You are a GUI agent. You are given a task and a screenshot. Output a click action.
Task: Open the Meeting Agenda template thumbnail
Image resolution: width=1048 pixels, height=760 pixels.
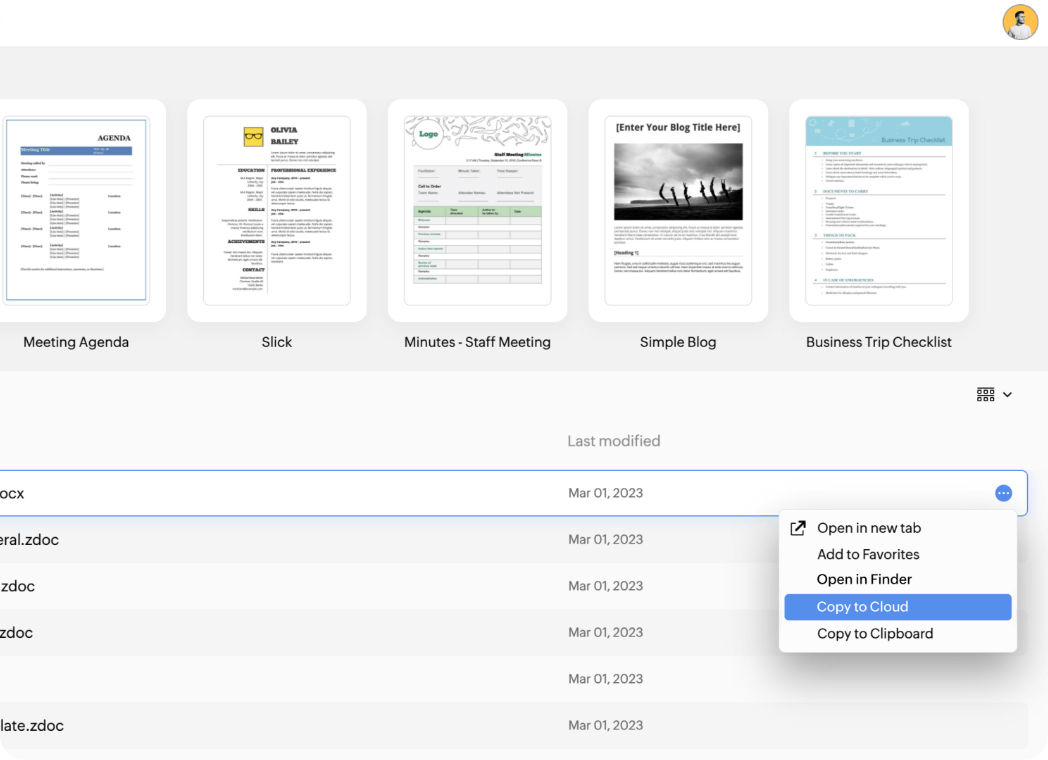click(76, 210)
